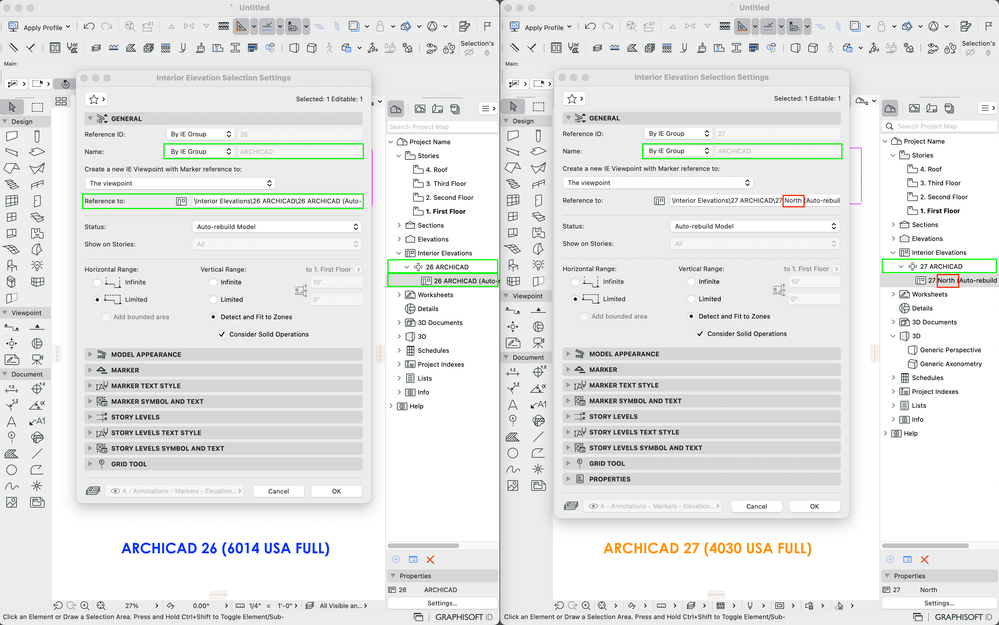The image size is (999, 625).
Task: Click the delete X icon under the left ARCHICAD 26 navigator
Action: (431, 559)
